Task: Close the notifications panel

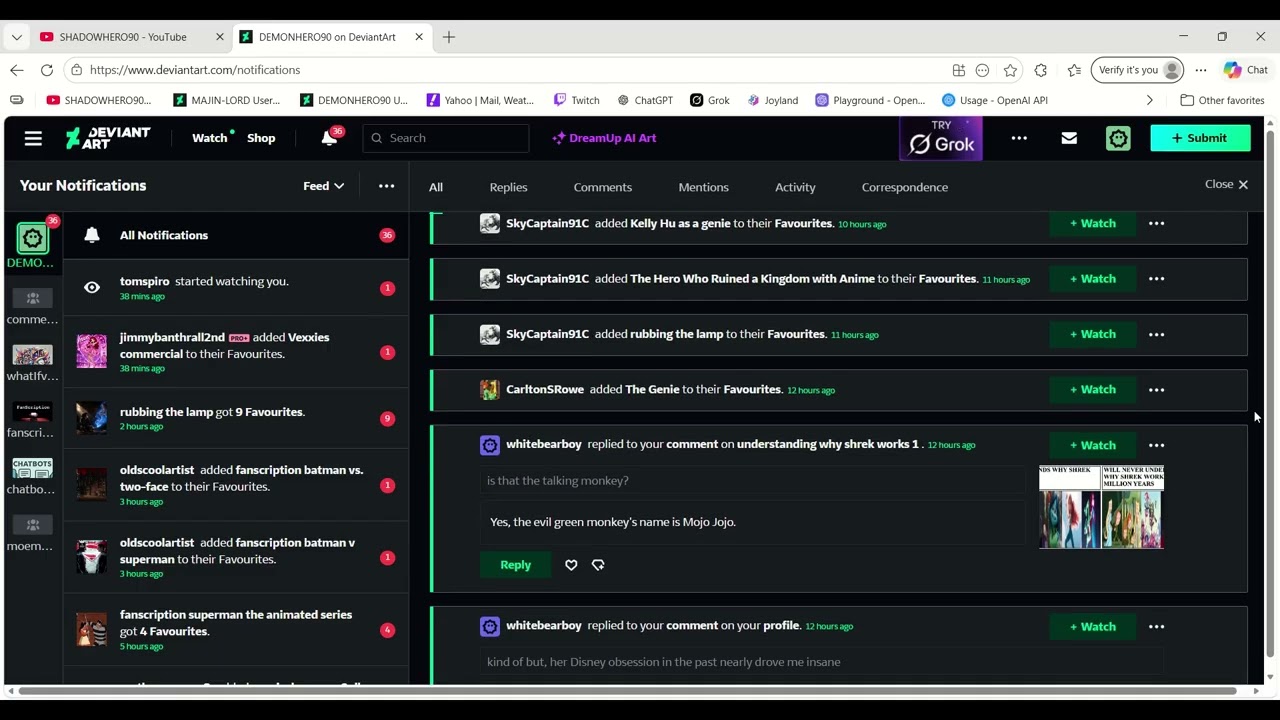Action: [x=1226, y=184]
